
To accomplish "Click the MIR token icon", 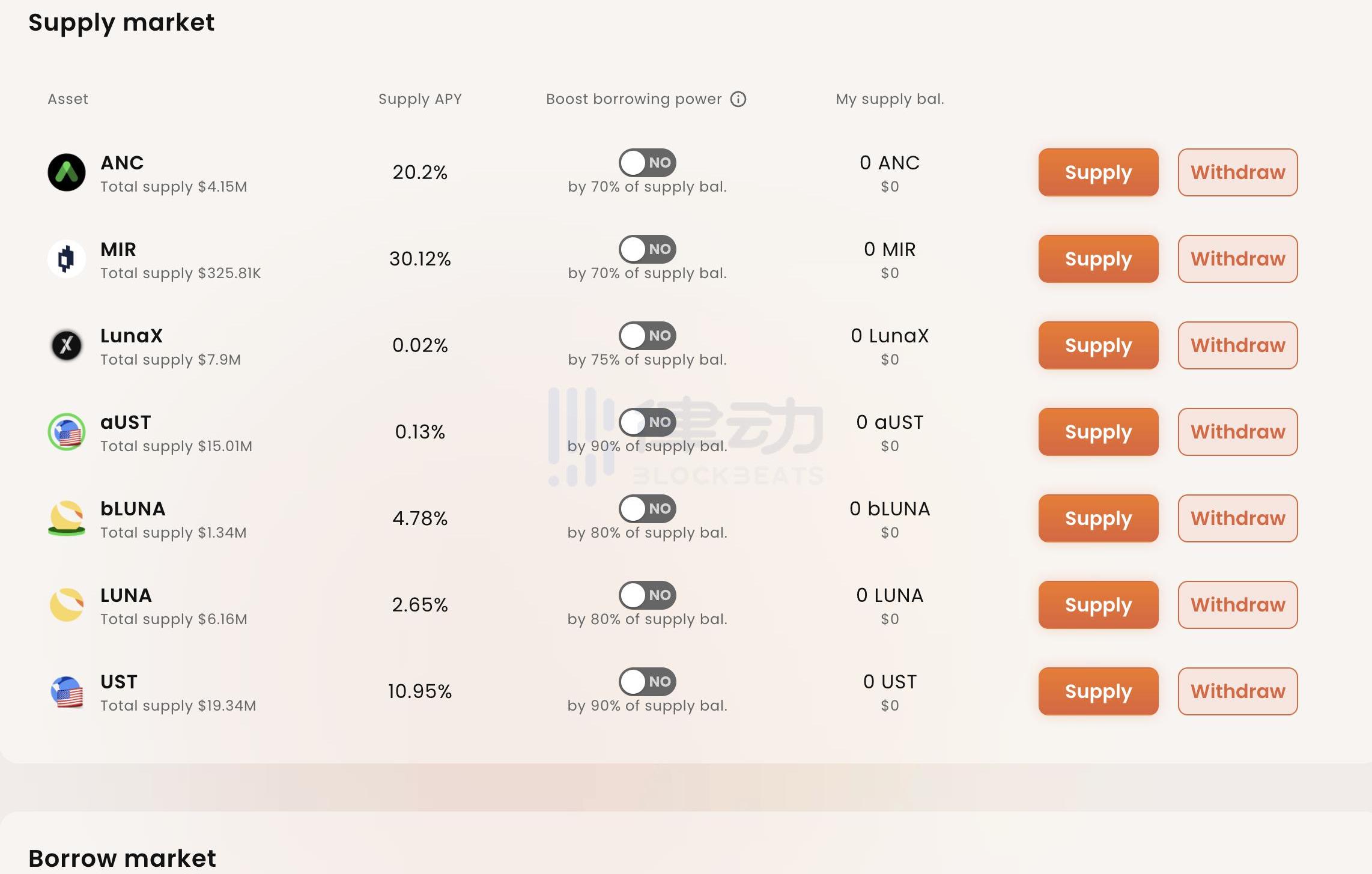I will (x=66, y=259).
